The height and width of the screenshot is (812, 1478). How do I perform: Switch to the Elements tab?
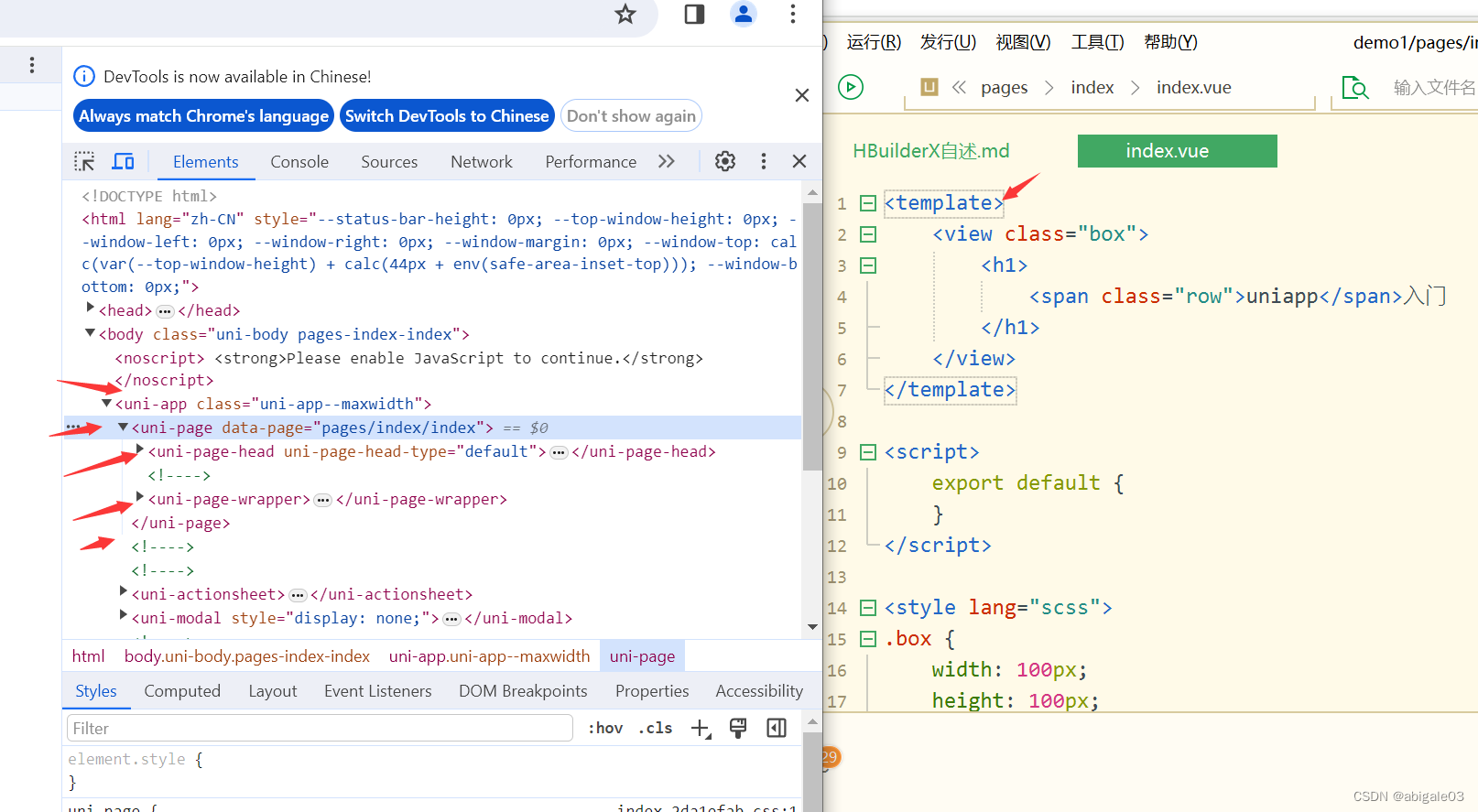205,162
